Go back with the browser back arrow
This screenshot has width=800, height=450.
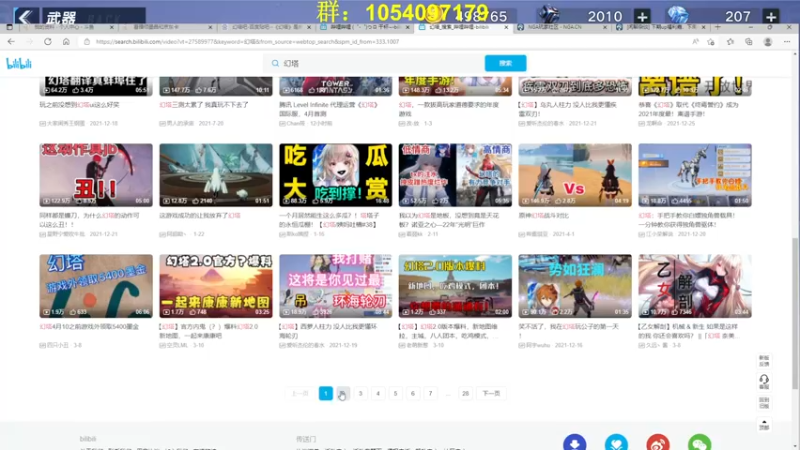11,42
